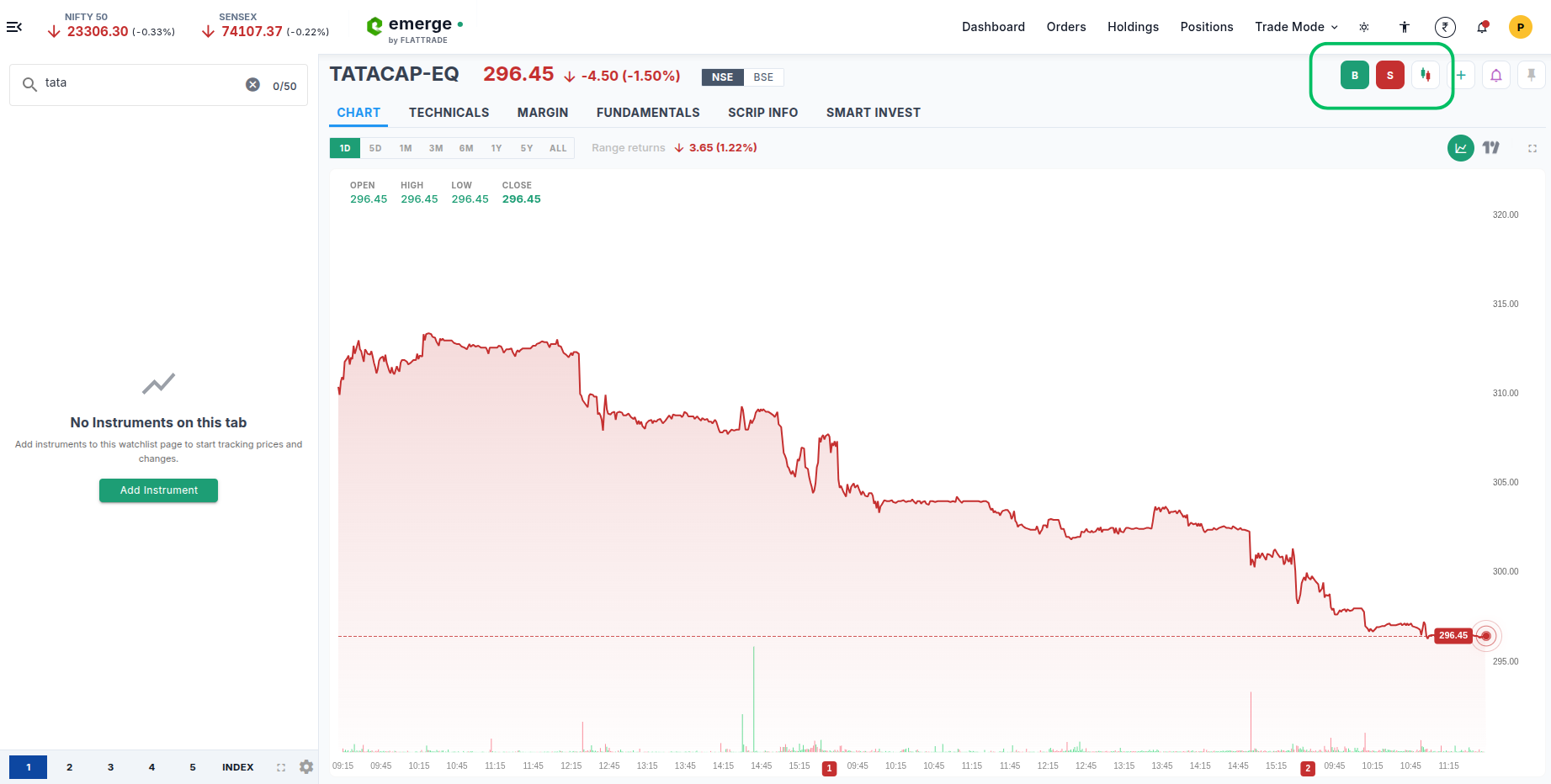The height and width of the screenshot is (784, 1551).
Task: Set a price alert bell icon
Action: point(1496,75)
